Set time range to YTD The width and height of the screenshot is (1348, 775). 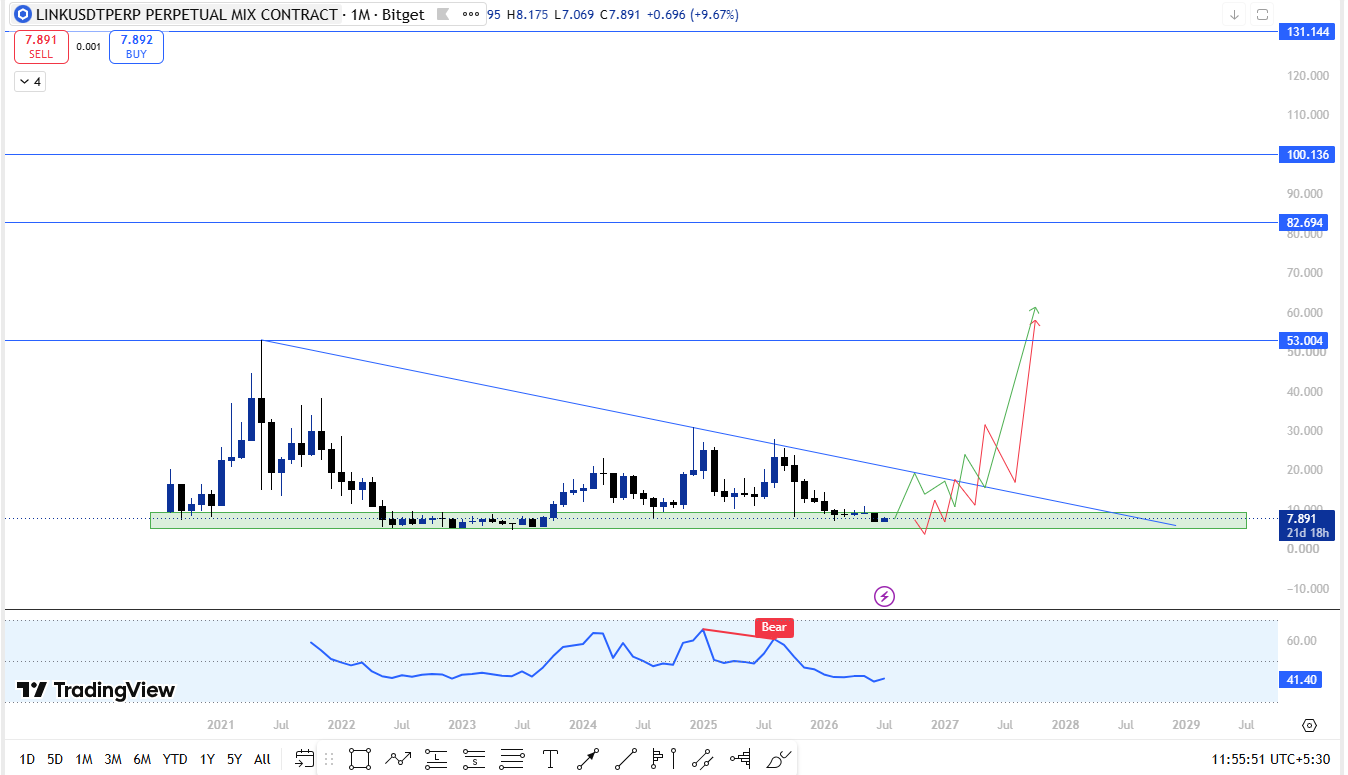point(175,759)
